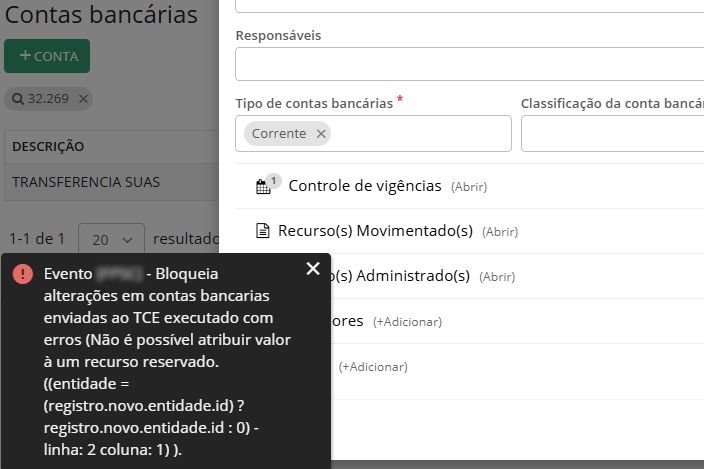Click the 1-1 de 1 pagination text

(37, 239)
